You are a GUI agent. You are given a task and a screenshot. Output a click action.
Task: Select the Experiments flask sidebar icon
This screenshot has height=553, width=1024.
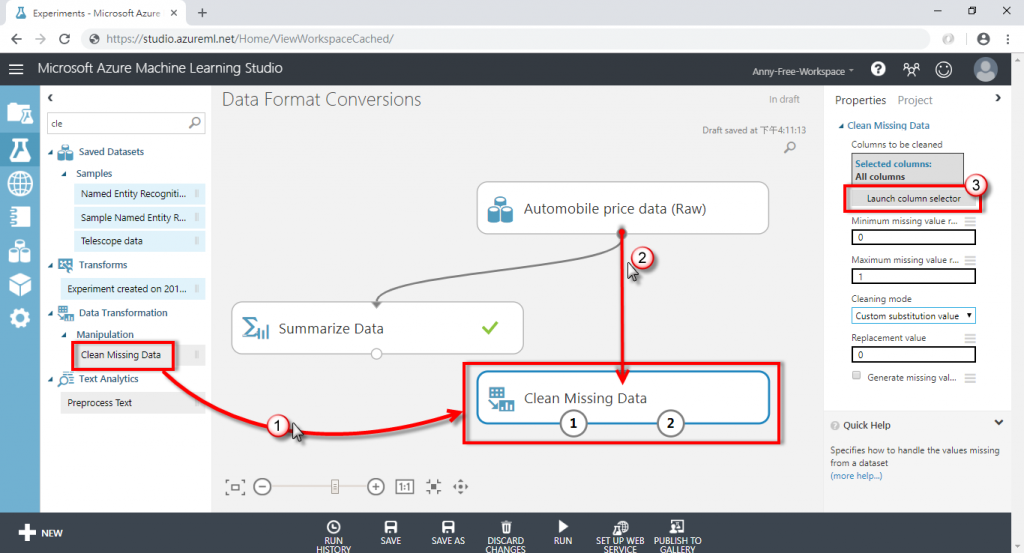(20, 150)
